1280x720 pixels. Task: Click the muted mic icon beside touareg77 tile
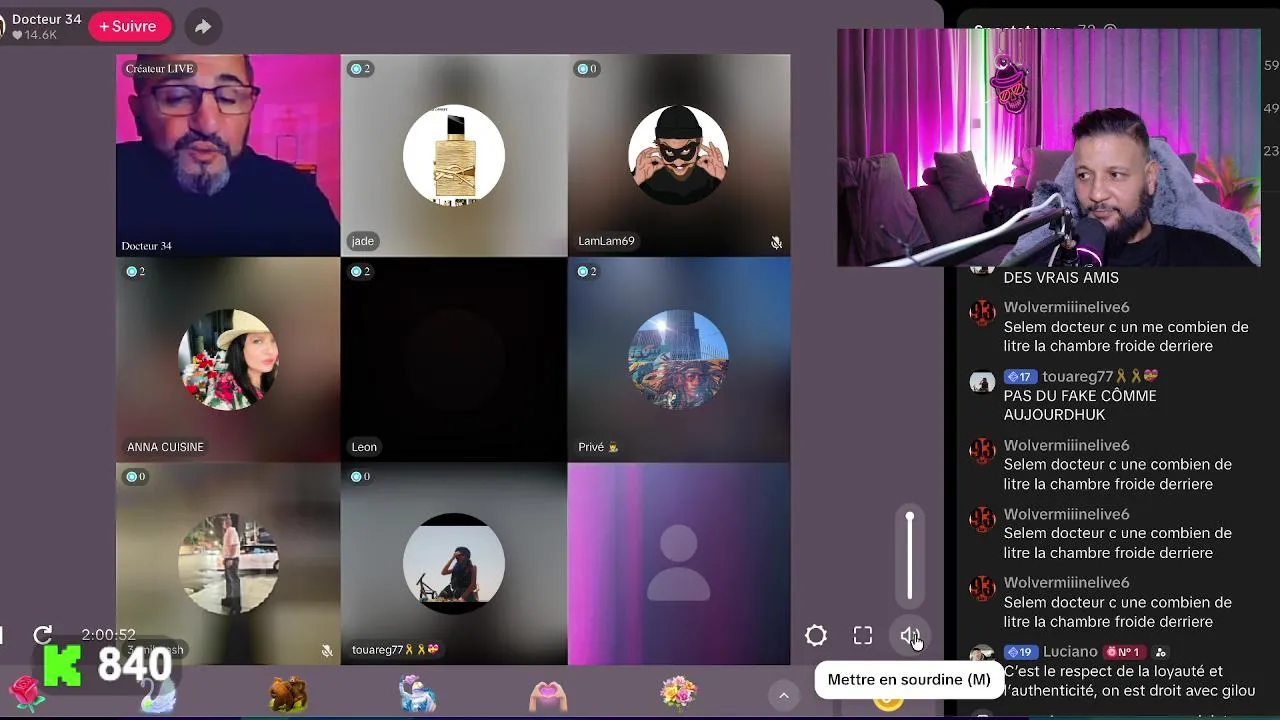(x=327, y=650)
